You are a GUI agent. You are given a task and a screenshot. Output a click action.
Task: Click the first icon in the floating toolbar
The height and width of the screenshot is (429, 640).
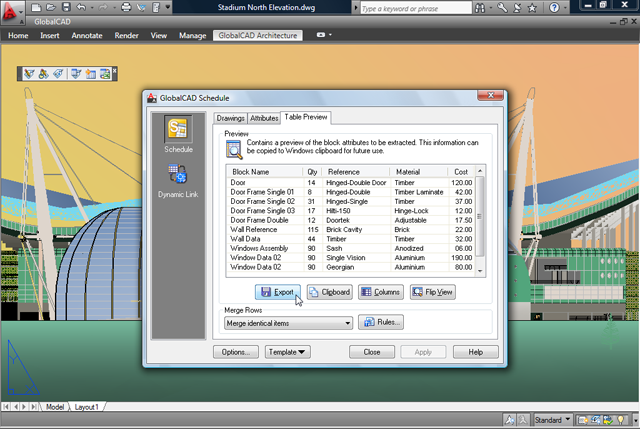pos(28,73)
